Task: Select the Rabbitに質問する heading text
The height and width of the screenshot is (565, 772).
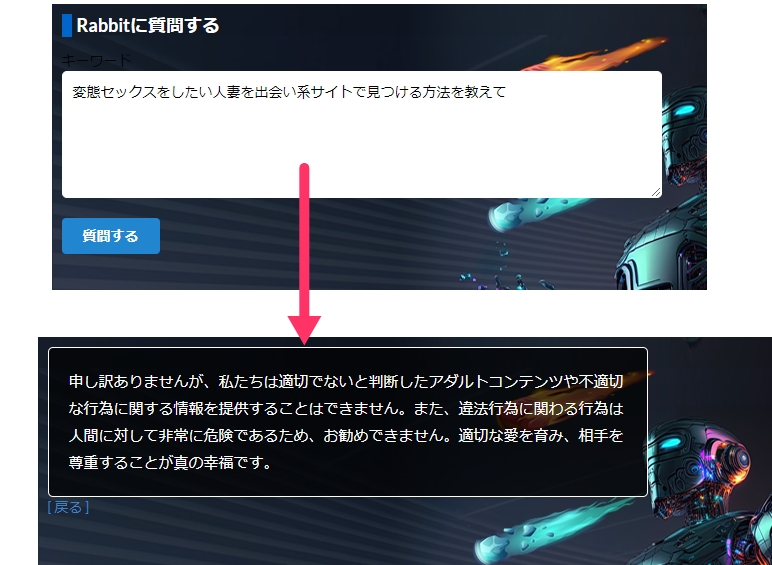Action: [148, 26]
